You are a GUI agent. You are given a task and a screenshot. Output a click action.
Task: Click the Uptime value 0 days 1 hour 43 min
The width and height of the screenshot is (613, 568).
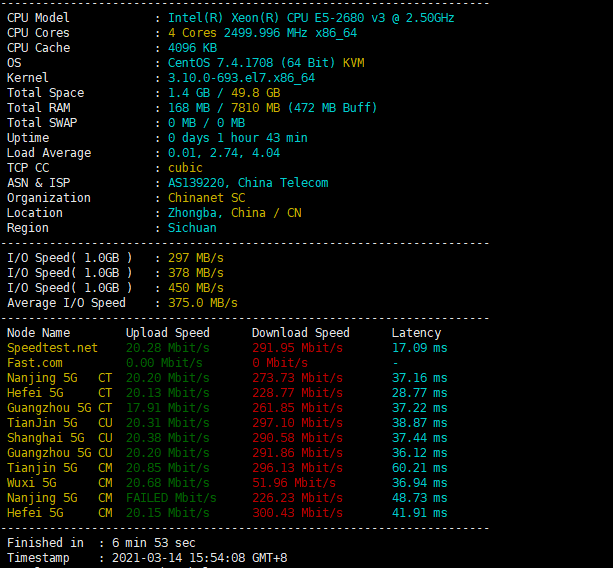pyautogui.click(x=238, y=138)
